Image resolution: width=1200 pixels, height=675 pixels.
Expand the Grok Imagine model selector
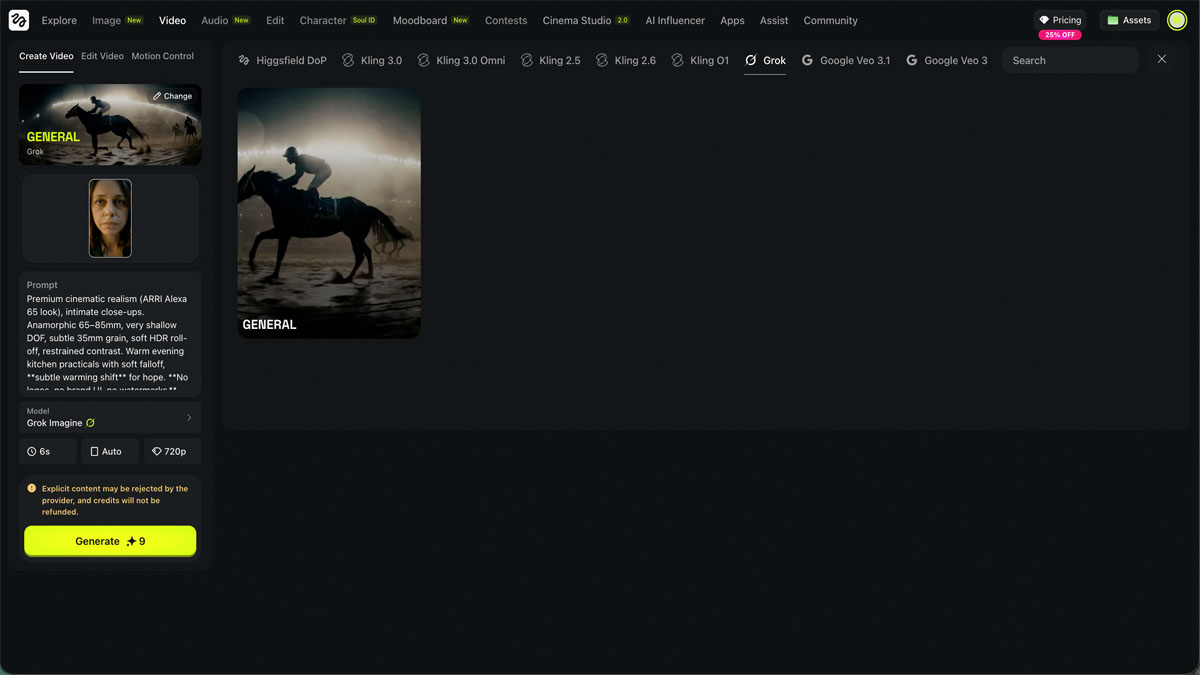(x=110, y=417)
